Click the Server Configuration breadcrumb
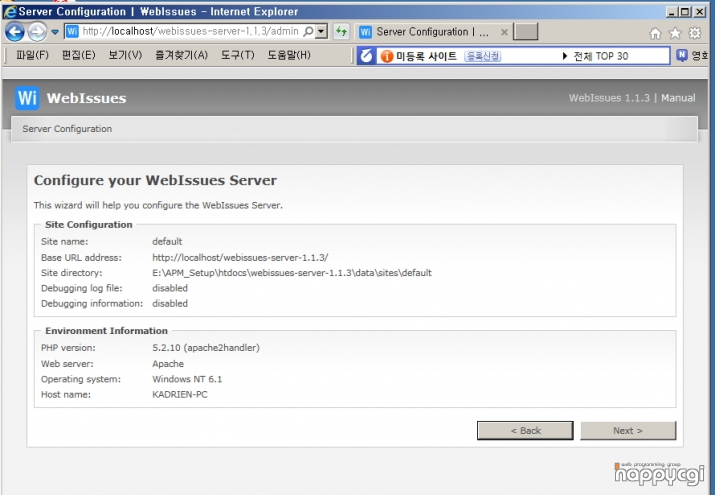Viewport: 715px width, 495px height. 67,129
